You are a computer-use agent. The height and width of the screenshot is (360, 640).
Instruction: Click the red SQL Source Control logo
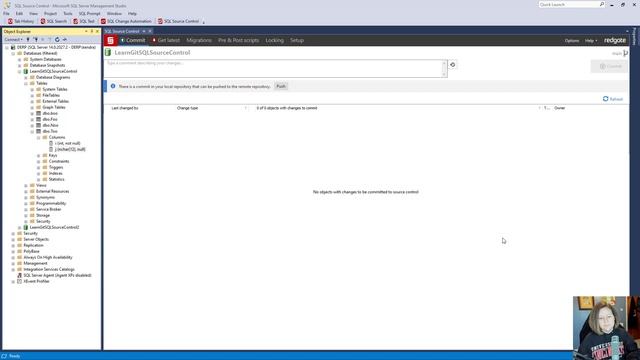[110, 40]
